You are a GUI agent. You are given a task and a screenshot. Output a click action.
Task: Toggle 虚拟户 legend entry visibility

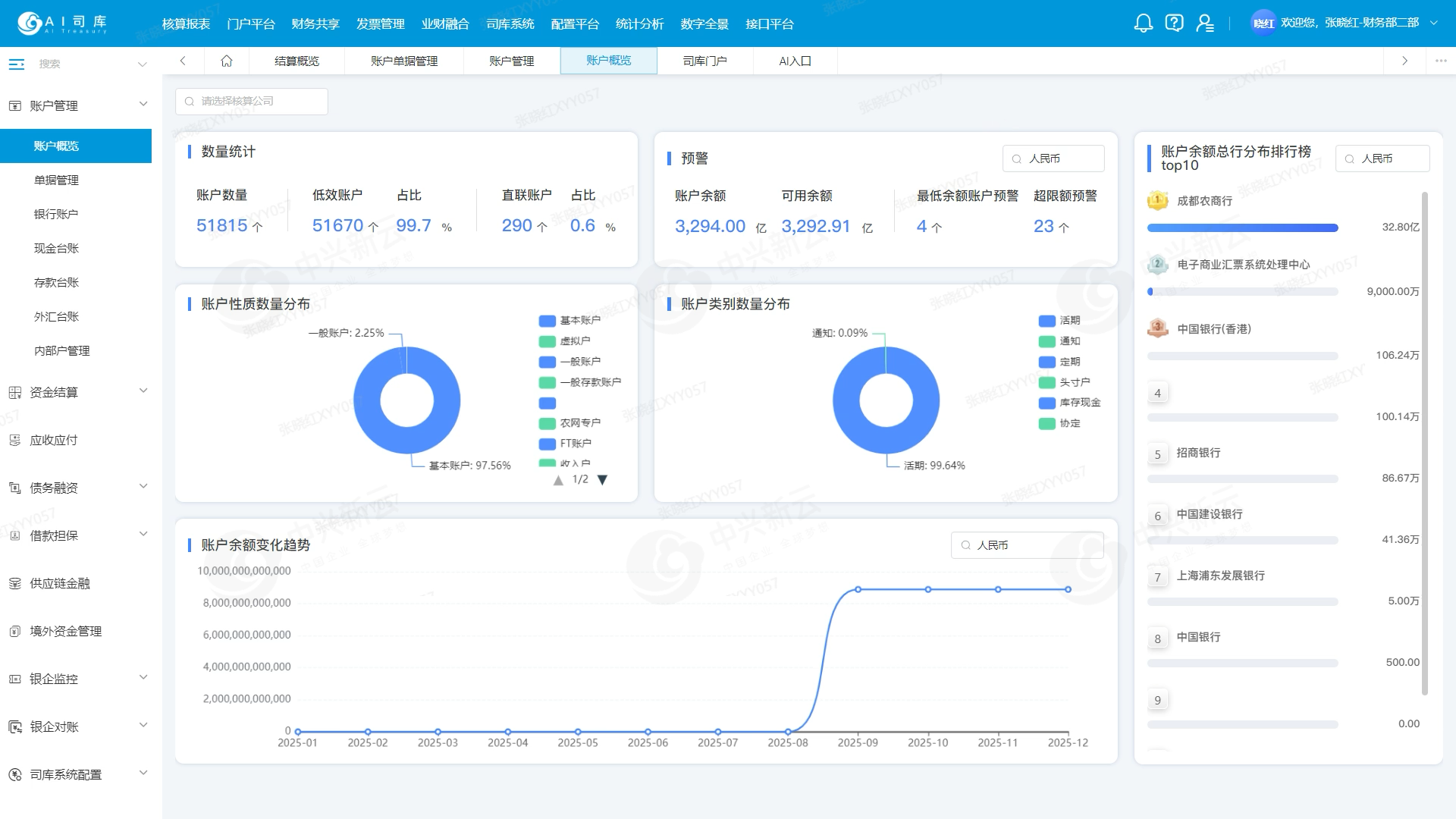coord(565,341)
